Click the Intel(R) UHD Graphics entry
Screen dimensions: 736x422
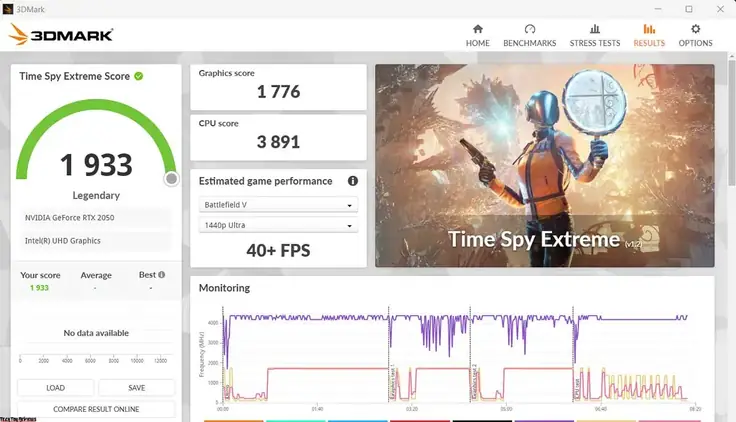click(x=96, y=241)
